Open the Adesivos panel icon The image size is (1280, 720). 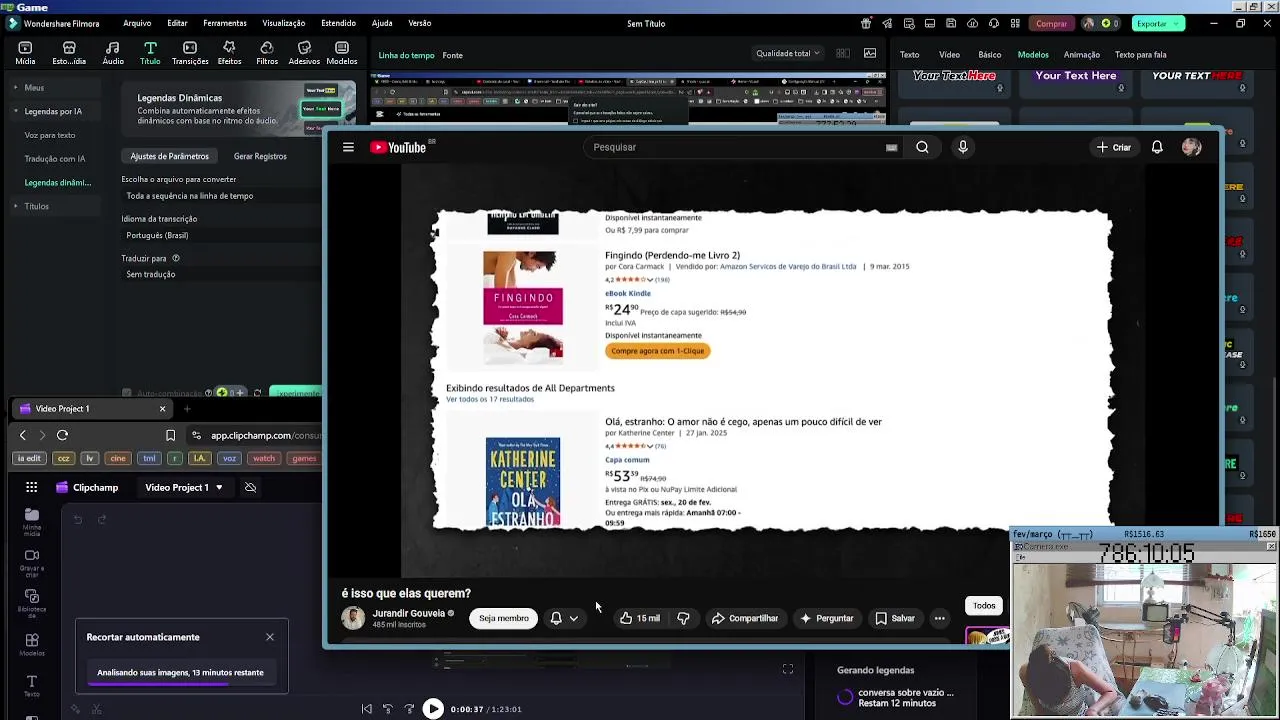(x=304, y=48)
